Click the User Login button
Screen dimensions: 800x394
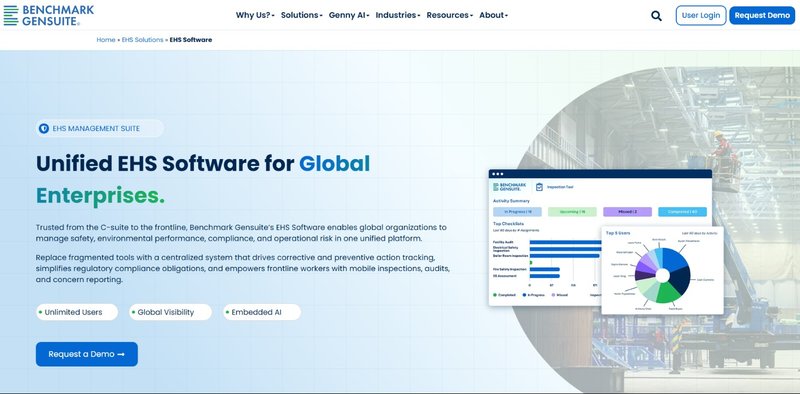701,15
